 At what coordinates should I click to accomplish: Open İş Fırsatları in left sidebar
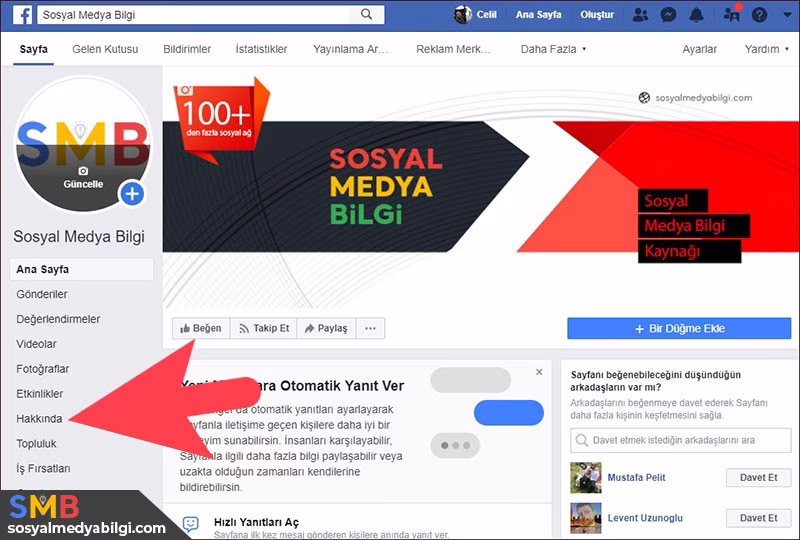click(43, 469)
